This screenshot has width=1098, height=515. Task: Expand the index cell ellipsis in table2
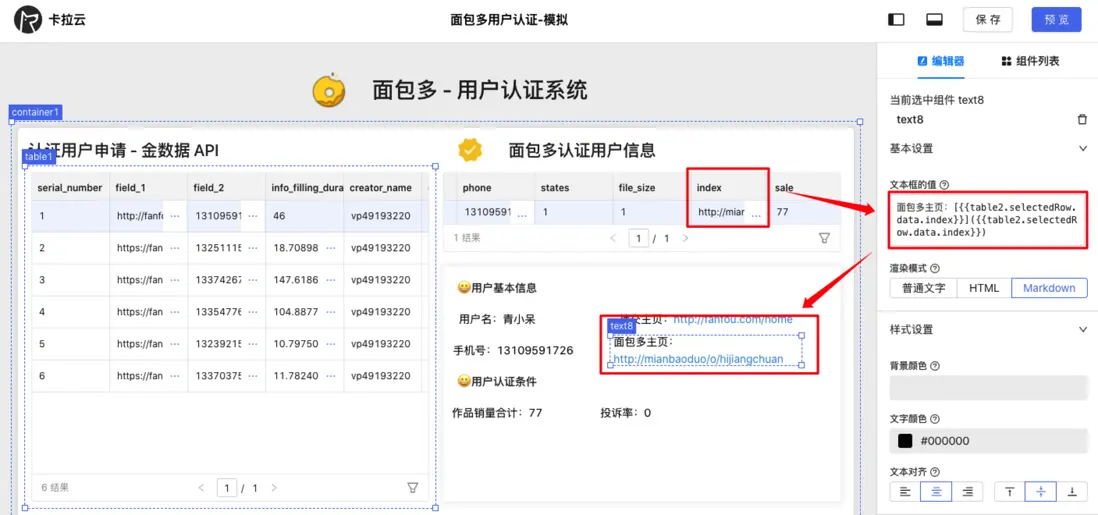[756, 216]
